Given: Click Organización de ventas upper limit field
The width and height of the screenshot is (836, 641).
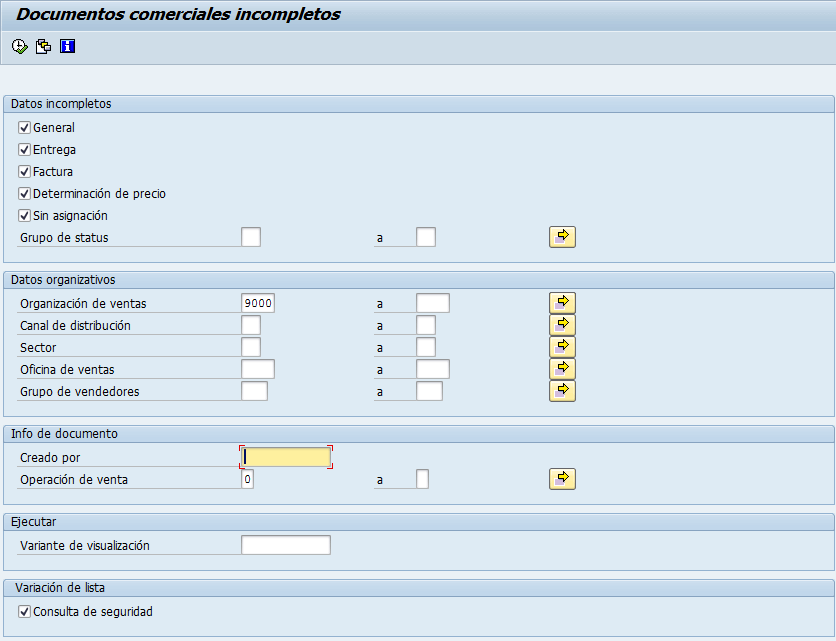Looking at the screenshot, I should [432, 303].
